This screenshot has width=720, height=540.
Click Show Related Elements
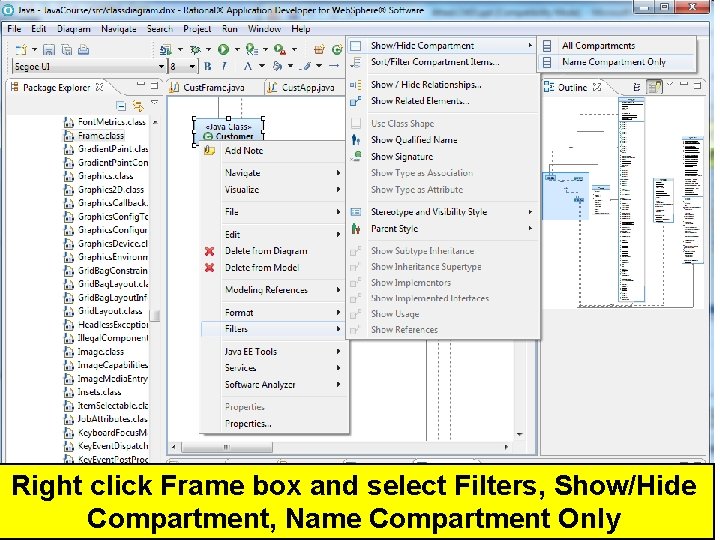[x=442, y=101]
